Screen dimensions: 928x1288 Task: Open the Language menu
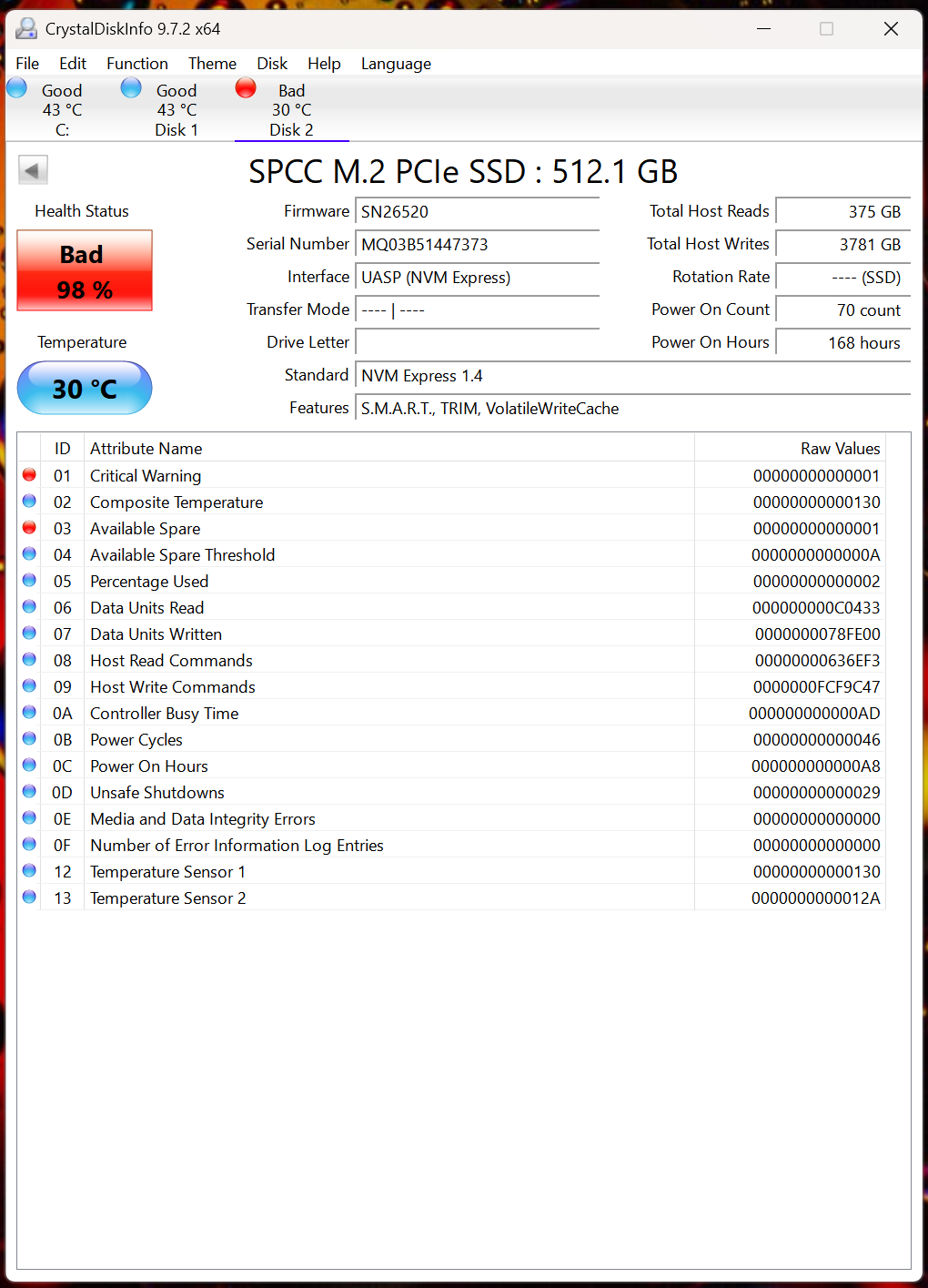(396, 64)
